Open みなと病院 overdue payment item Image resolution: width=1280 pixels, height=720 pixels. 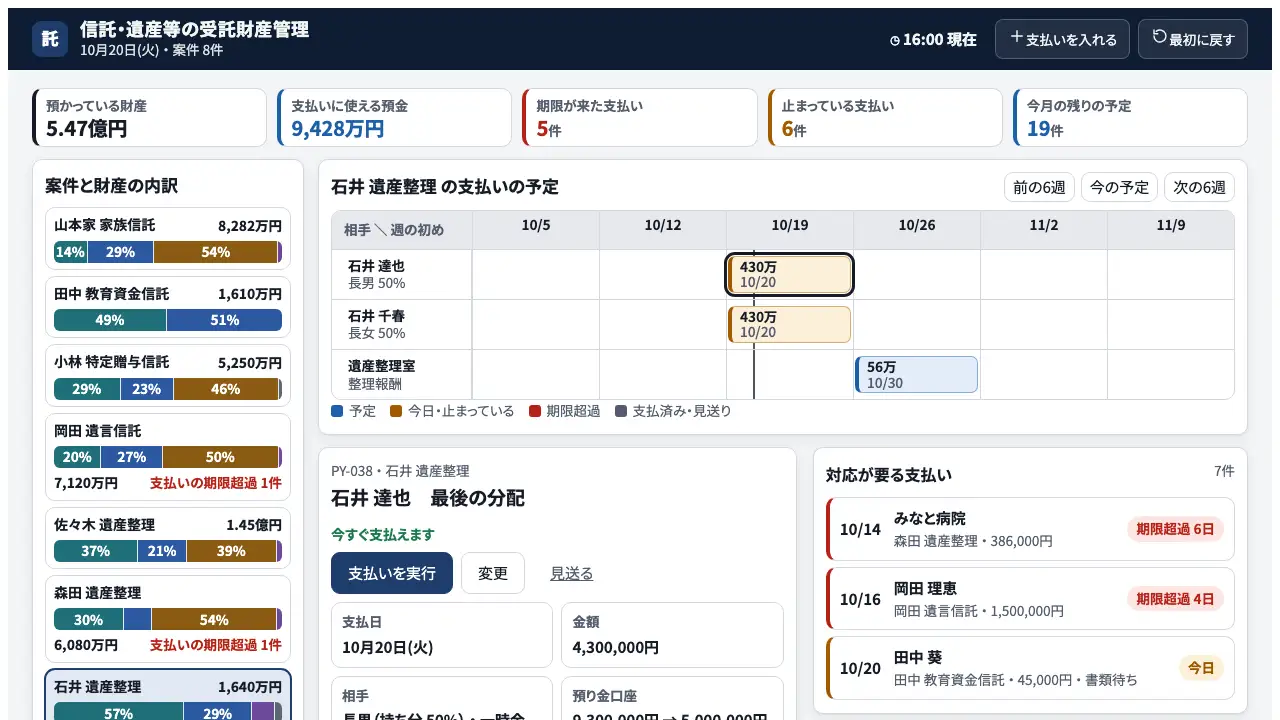1030,529
